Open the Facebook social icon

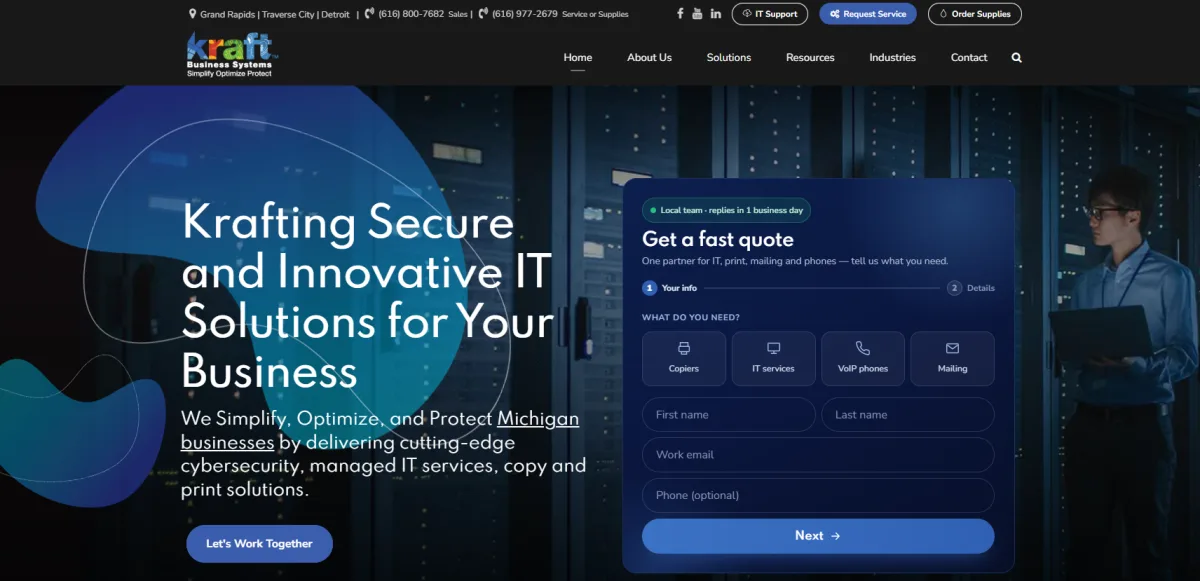(681, 14)
